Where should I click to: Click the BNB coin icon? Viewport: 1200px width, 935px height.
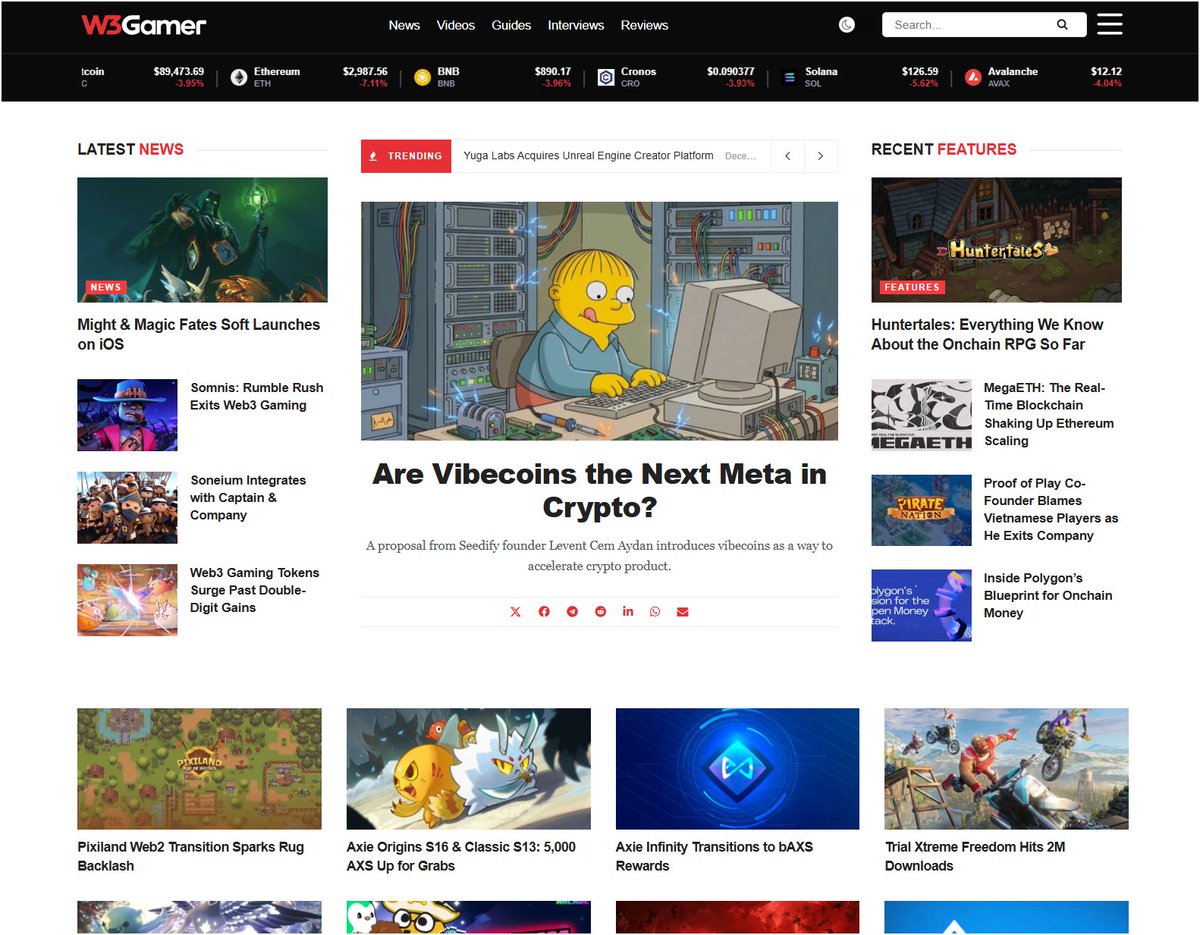[x=422, y=77]
